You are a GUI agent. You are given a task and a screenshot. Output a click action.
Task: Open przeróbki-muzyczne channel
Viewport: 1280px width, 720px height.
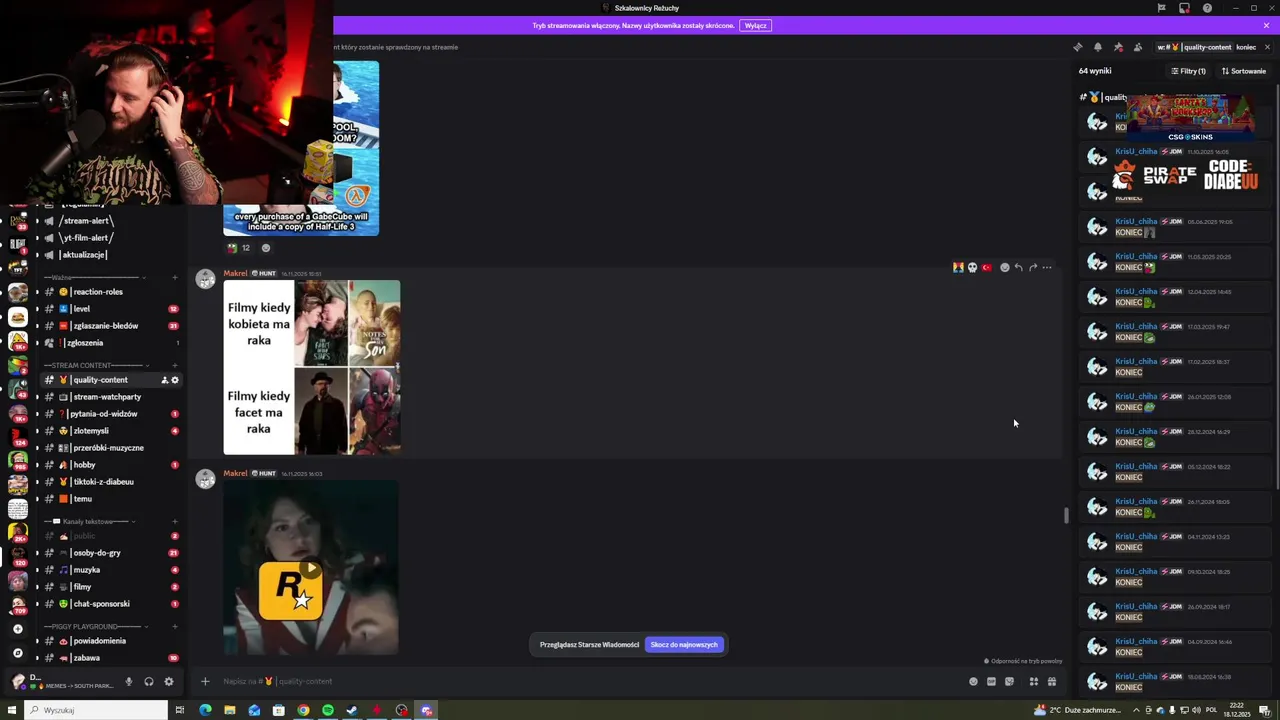point(112,448)
